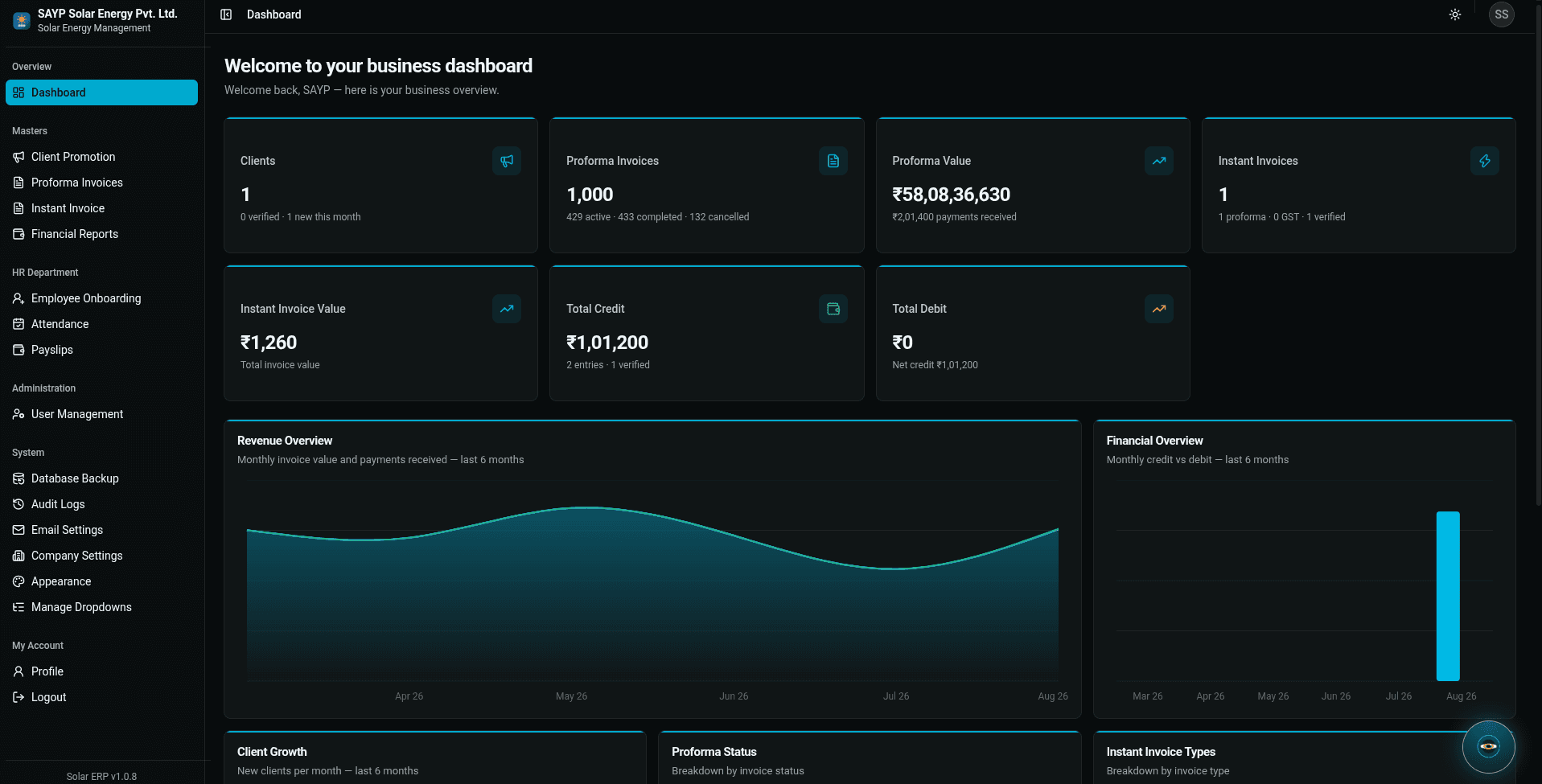Open the floating assistant button
Viewport: 1542px width, 784px height.
(x=1488, y=747)
